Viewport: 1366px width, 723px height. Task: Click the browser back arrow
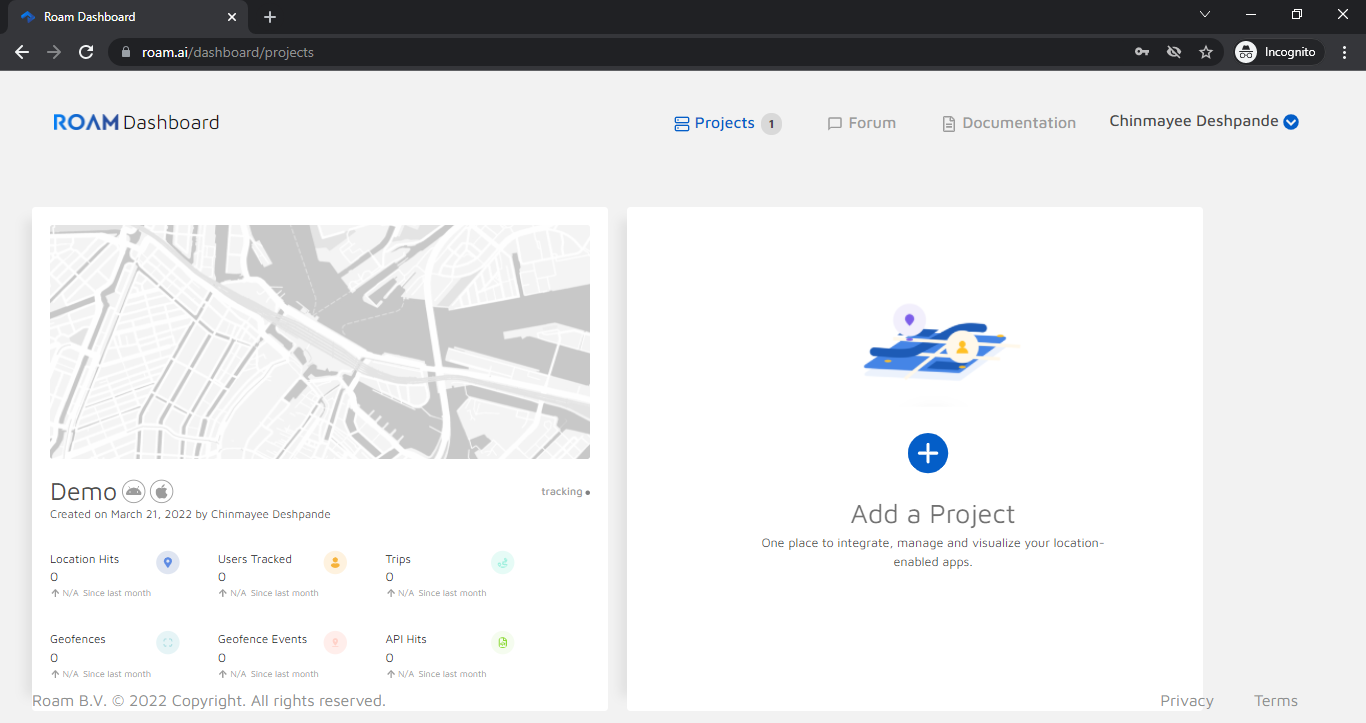pos(22,52)
